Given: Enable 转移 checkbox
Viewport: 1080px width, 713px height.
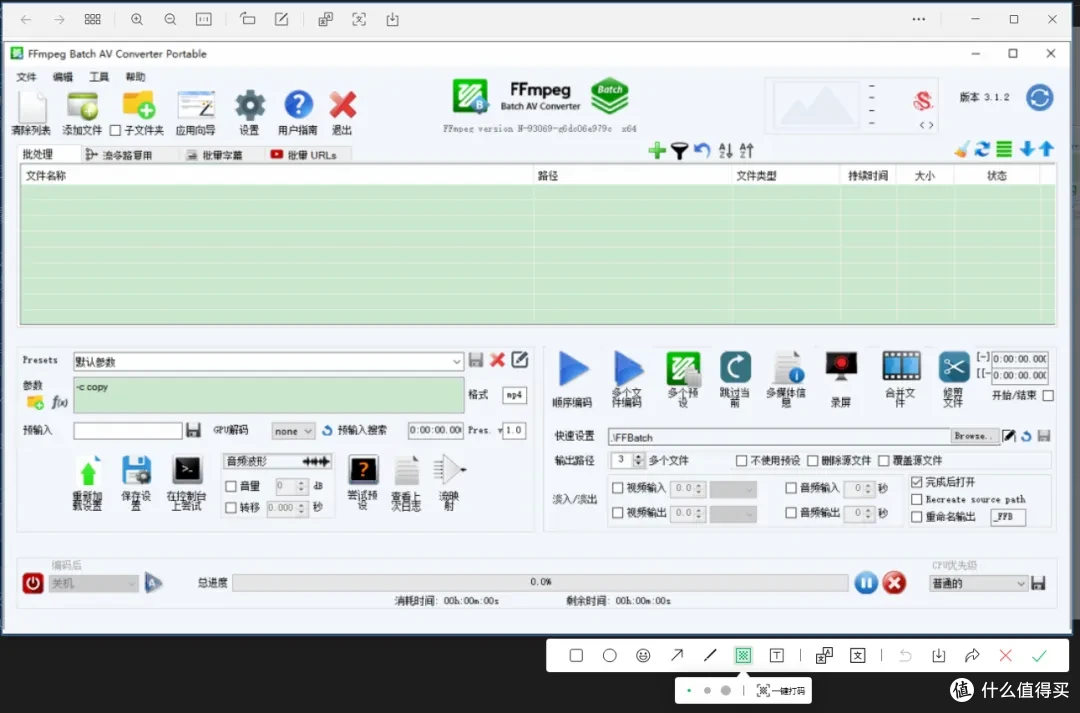Looking at the screenshot, I should [x=231, y=508].
